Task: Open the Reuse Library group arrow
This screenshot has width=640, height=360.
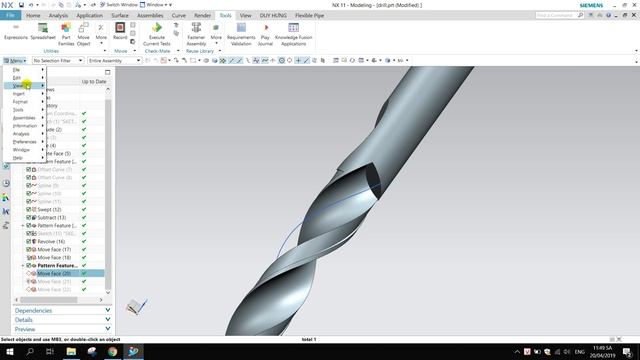Action: 220,51
